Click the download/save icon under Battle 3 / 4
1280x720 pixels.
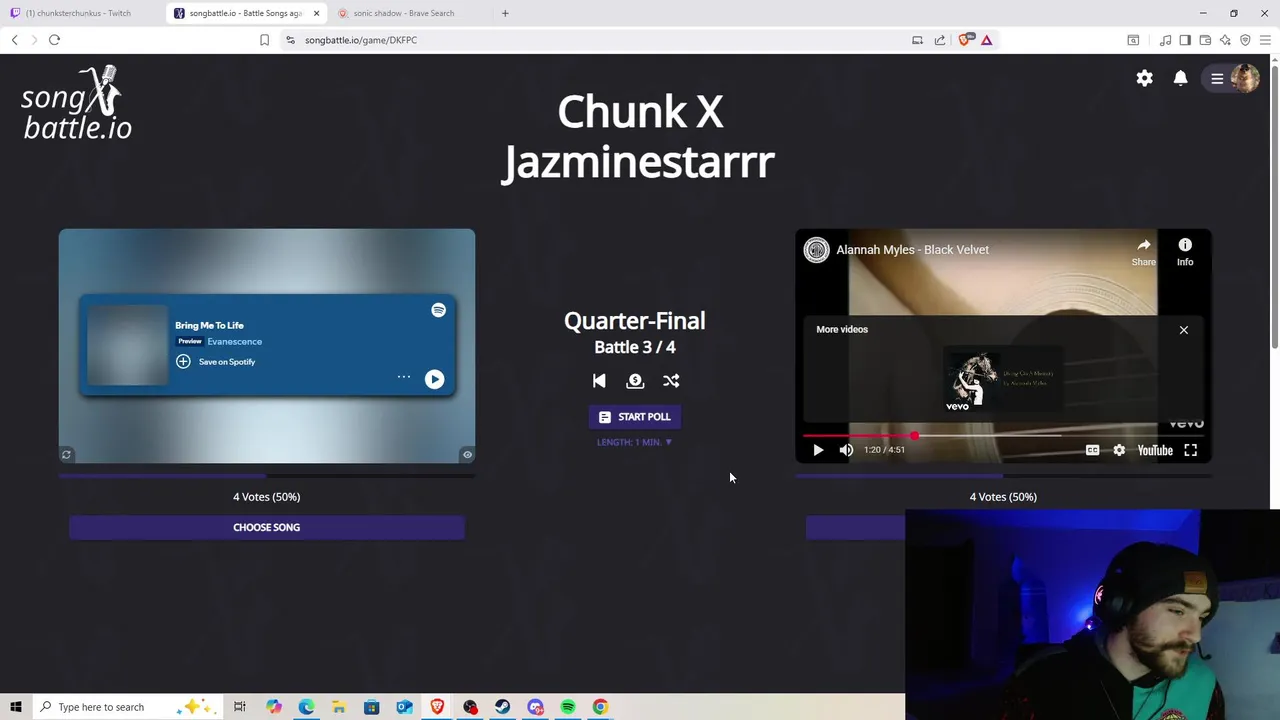635,380
